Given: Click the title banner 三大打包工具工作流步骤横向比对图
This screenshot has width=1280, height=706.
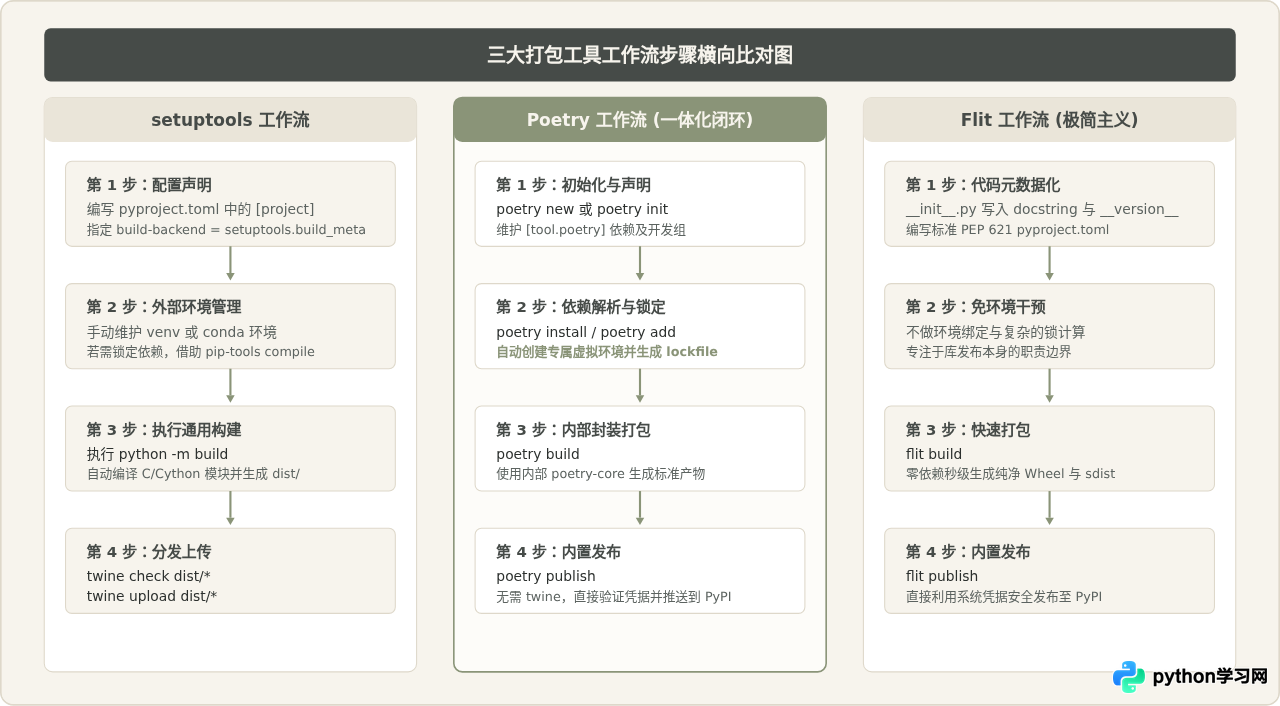Looking at the screenshot, I should pos(640,55).
